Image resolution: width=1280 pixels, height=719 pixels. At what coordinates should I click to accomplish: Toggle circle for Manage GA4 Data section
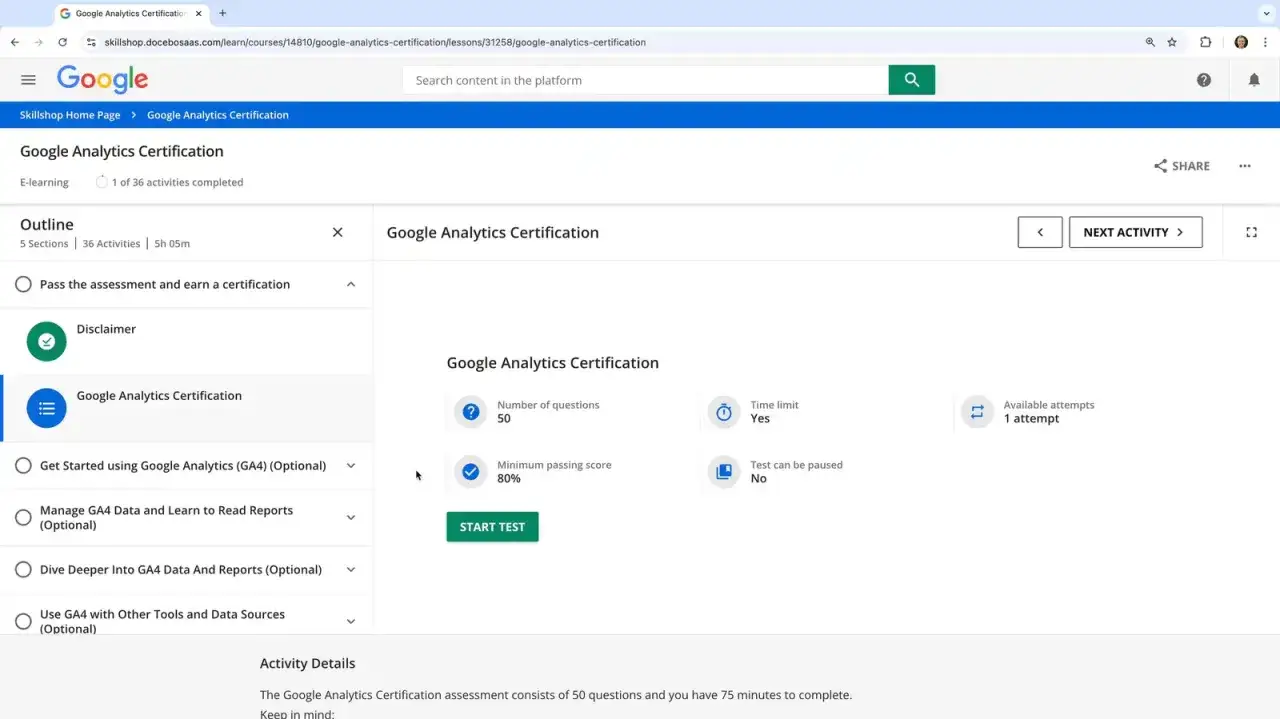click(x=23, y=517)
